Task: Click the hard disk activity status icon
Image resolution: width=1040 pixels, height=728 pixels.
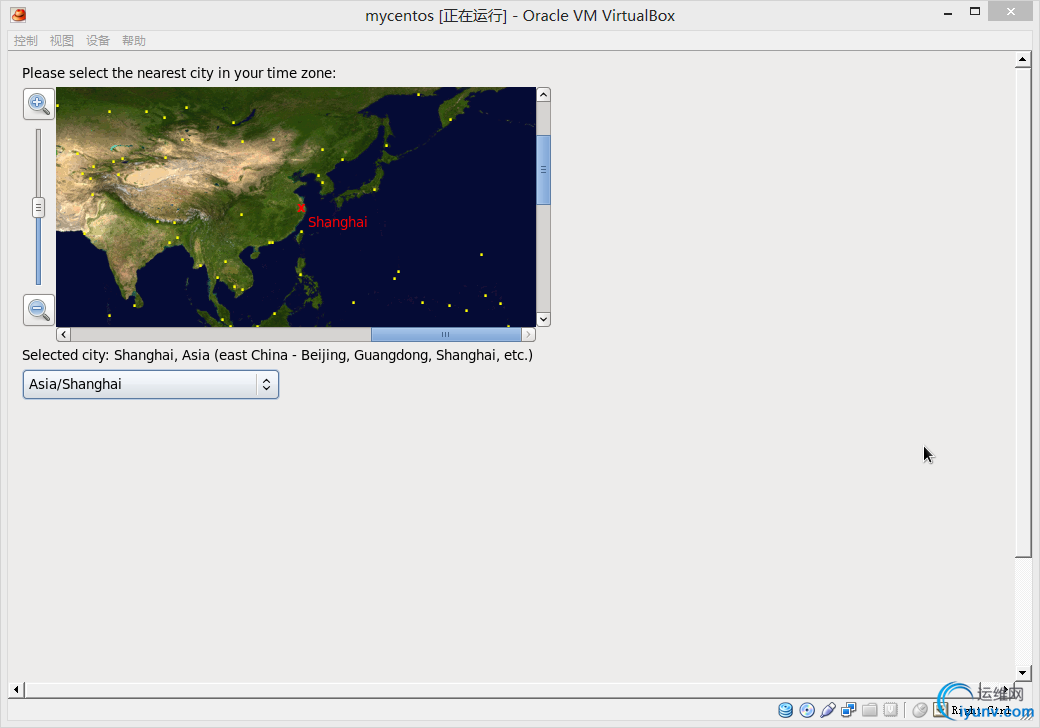Action: (x=785, y=710)
